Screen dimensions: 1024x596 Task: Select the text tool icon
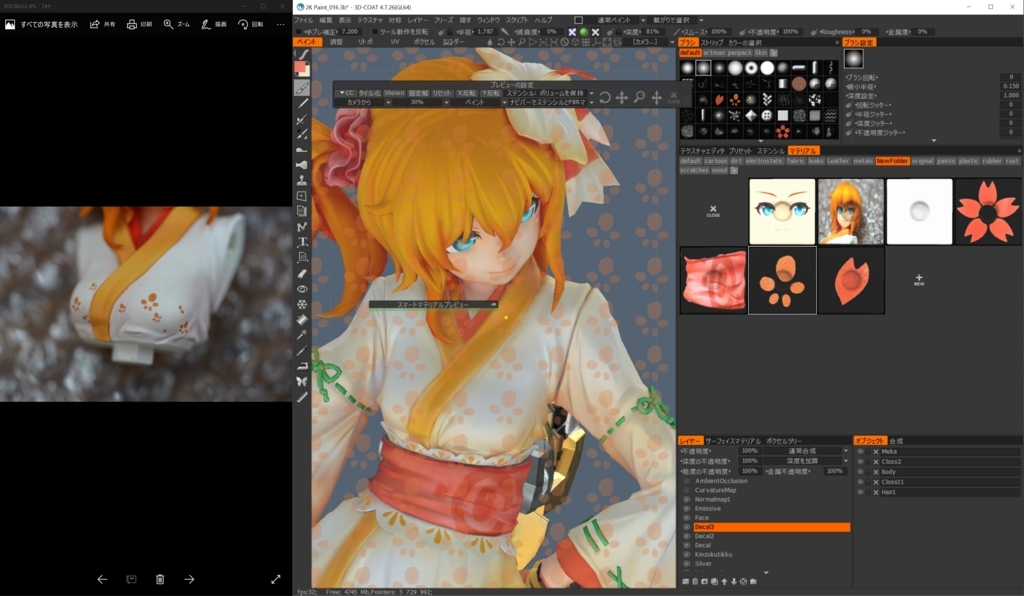(x=302, y=242)
